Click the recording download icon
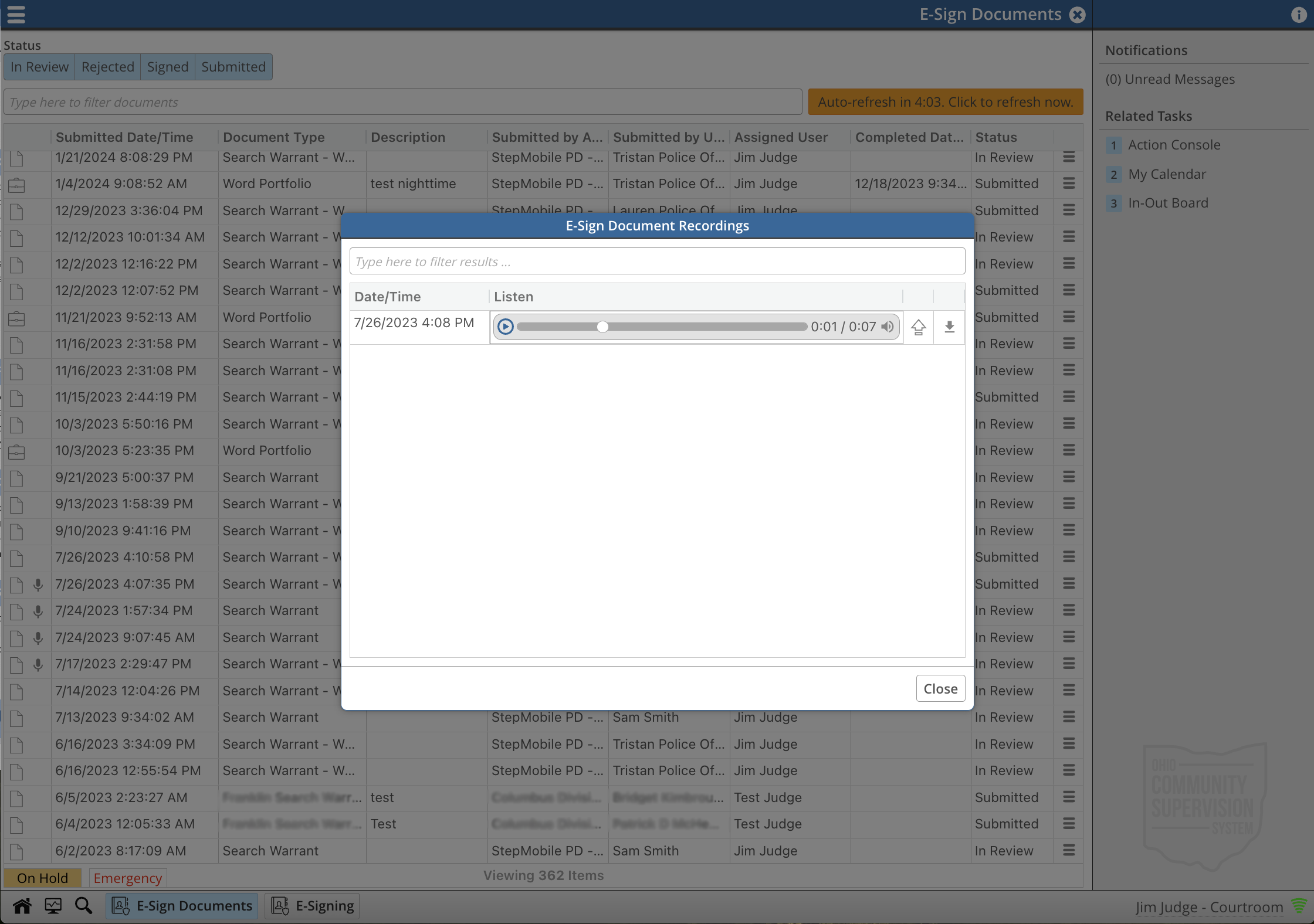 coord(949,327)
